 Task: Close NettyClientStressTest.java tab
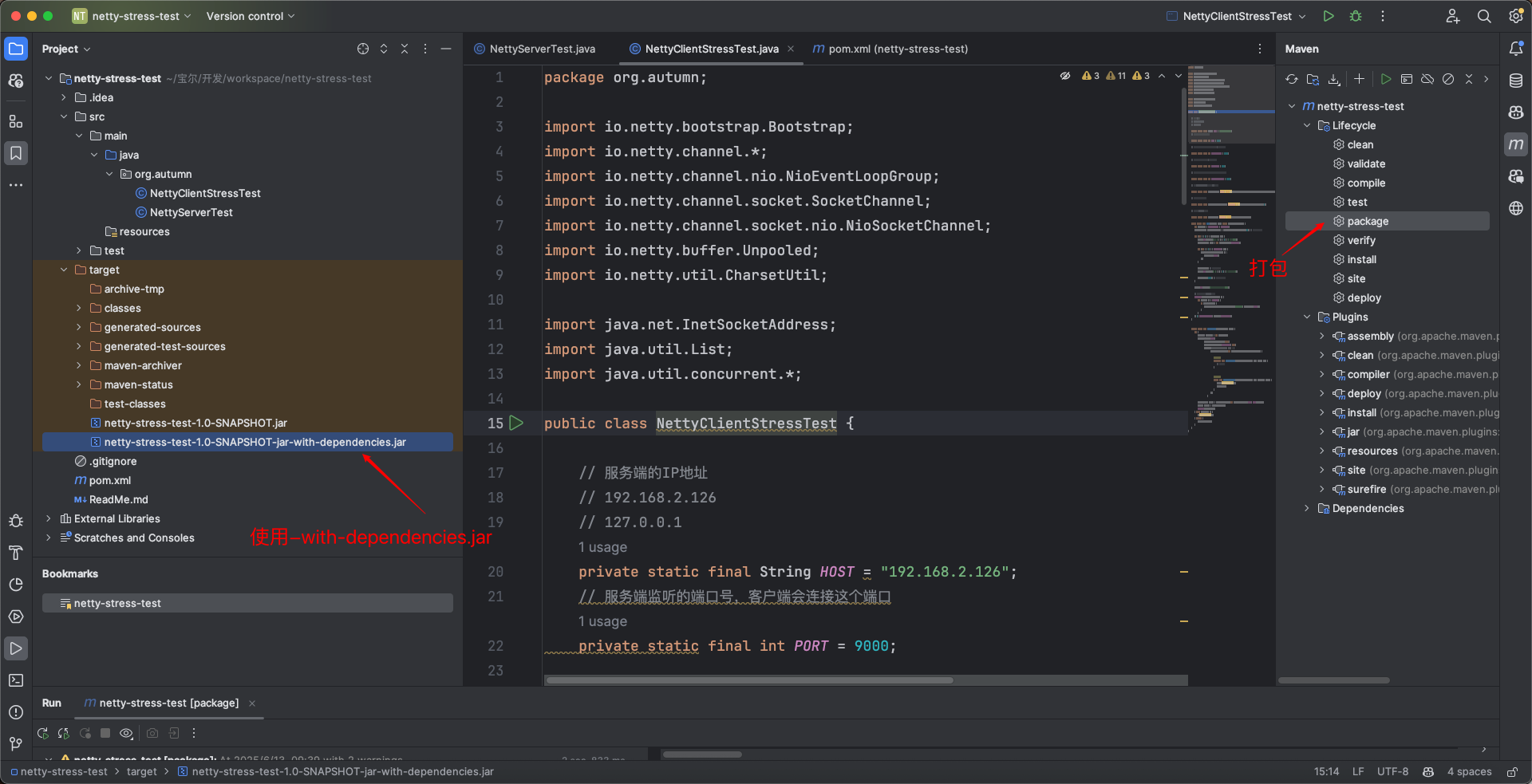(x=791, y=49)
